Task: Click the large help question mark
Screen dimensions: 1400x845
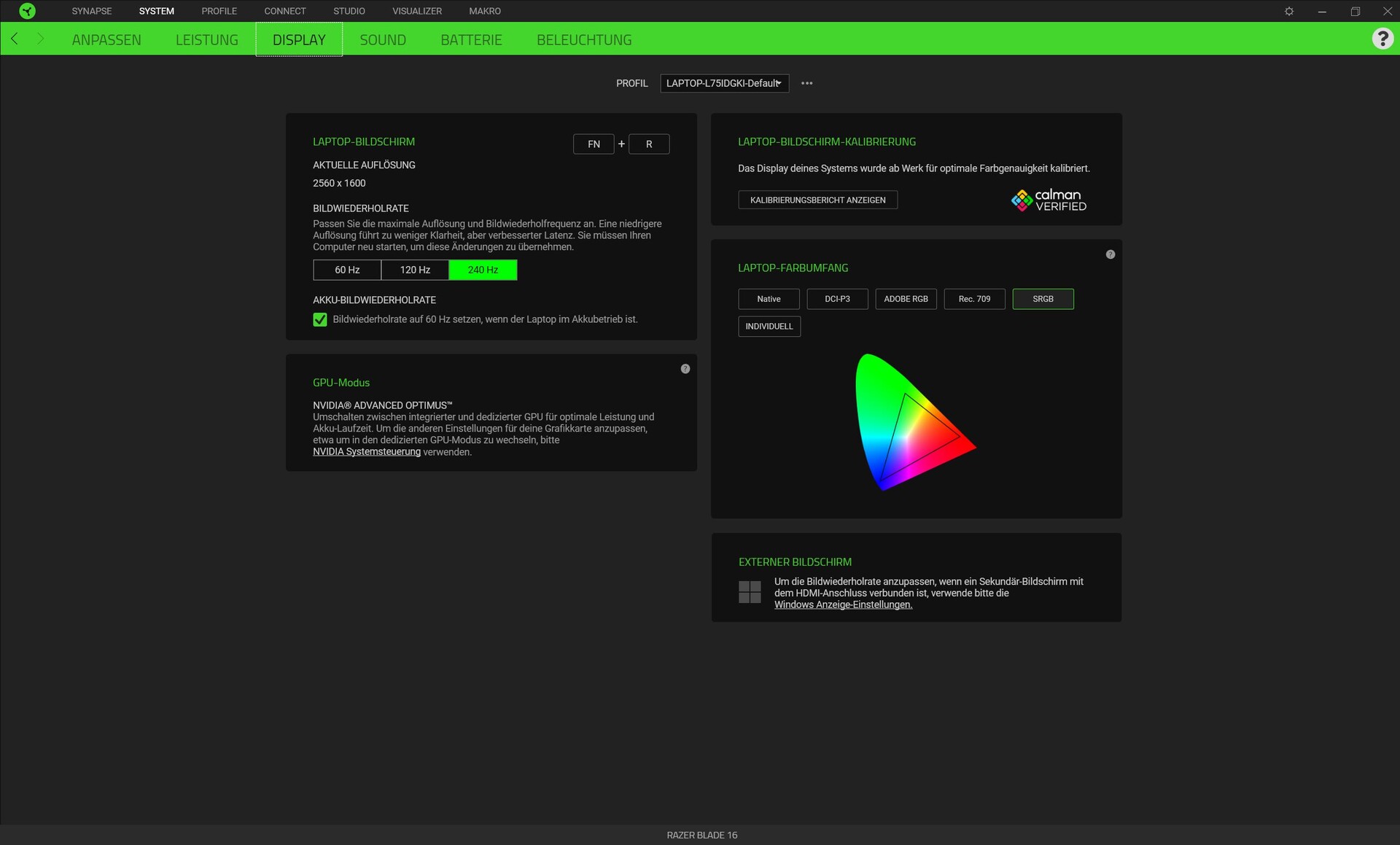Action: point(1382,39)
